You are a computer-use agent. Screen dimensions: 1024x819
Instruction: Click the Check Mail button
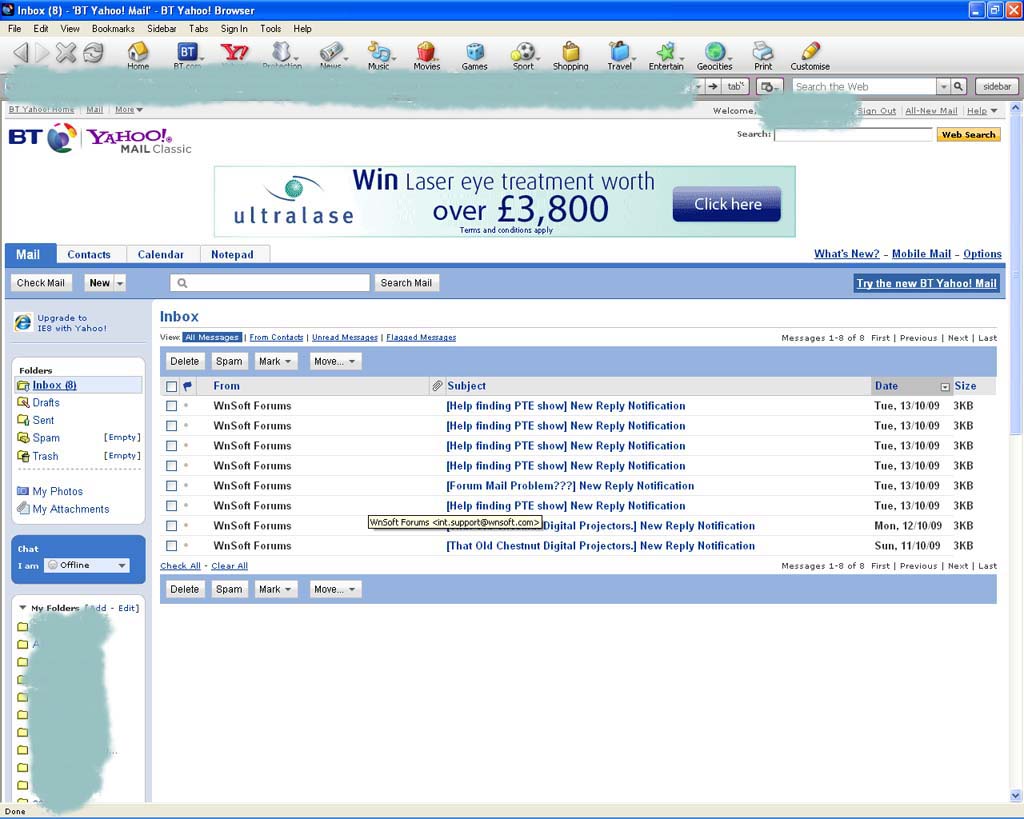point(41,283)
